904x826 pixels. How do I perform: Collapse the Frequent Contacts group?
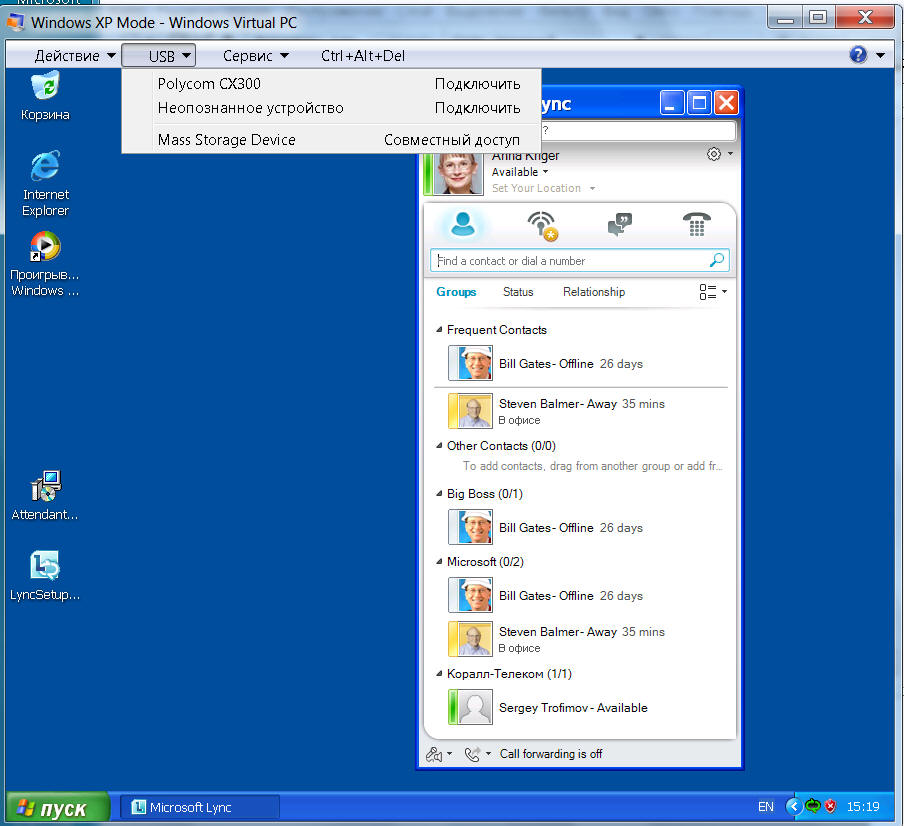click(439, 330)
